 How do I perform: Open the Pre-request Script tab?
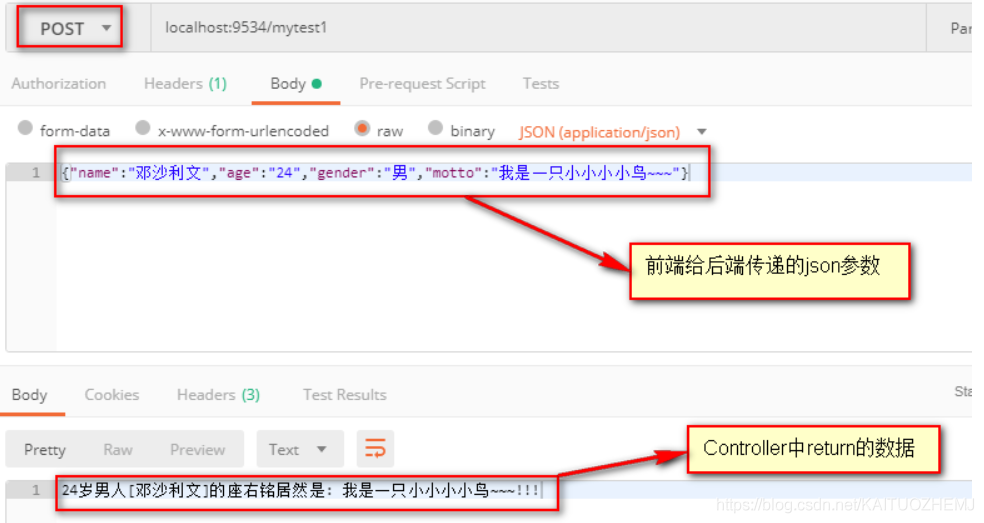[x=422, y=84]
